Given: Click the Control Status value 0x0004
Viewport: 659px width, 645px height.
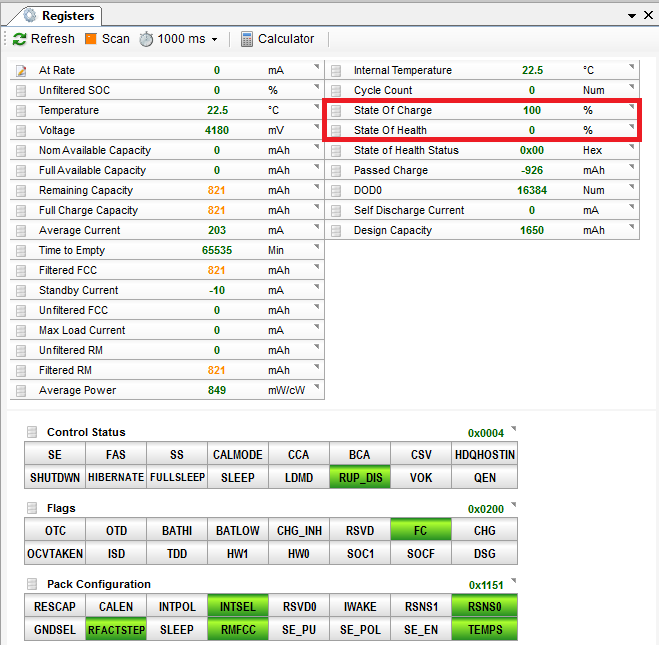Looking at the screenshot, I should click(x=486, y=433).
